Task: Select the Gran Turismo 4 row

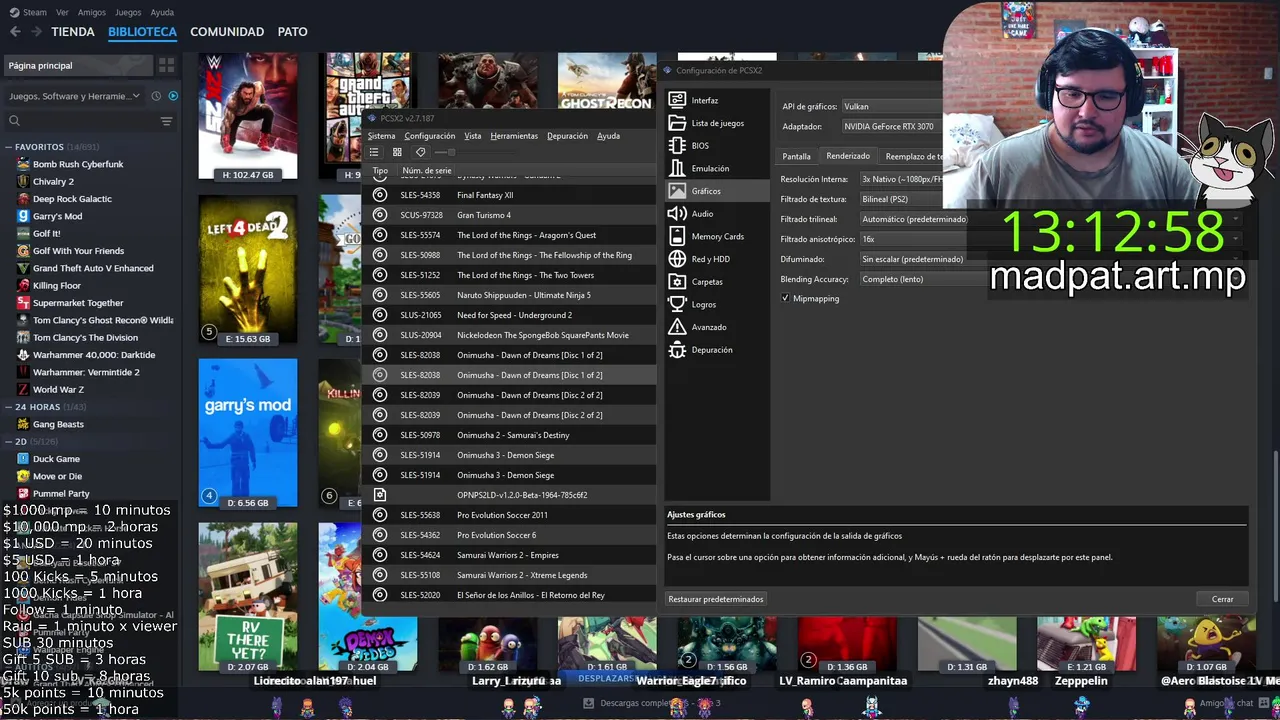Action: [508, 215]
